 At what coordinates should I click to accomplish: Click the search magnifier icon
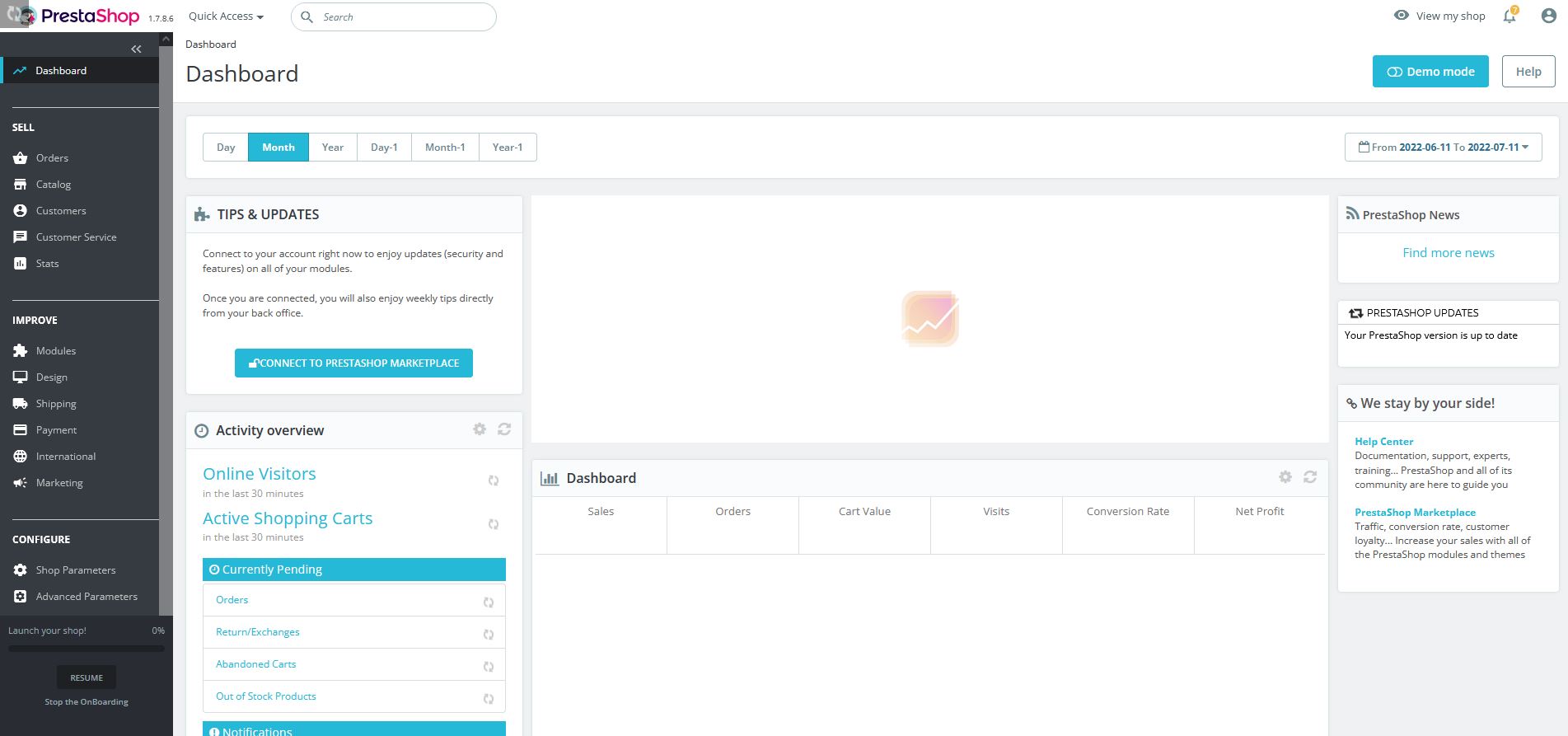(307, 16)
